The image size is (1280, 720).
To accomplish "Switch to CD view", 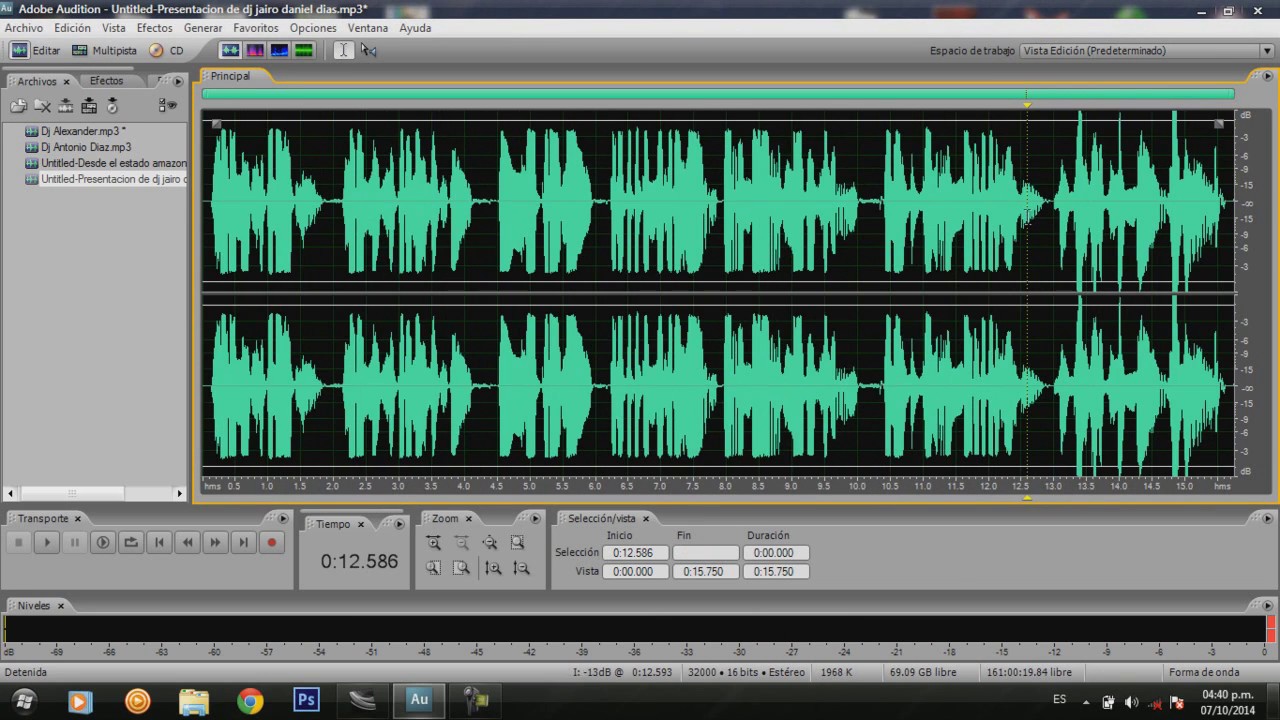I will point(167,50).
